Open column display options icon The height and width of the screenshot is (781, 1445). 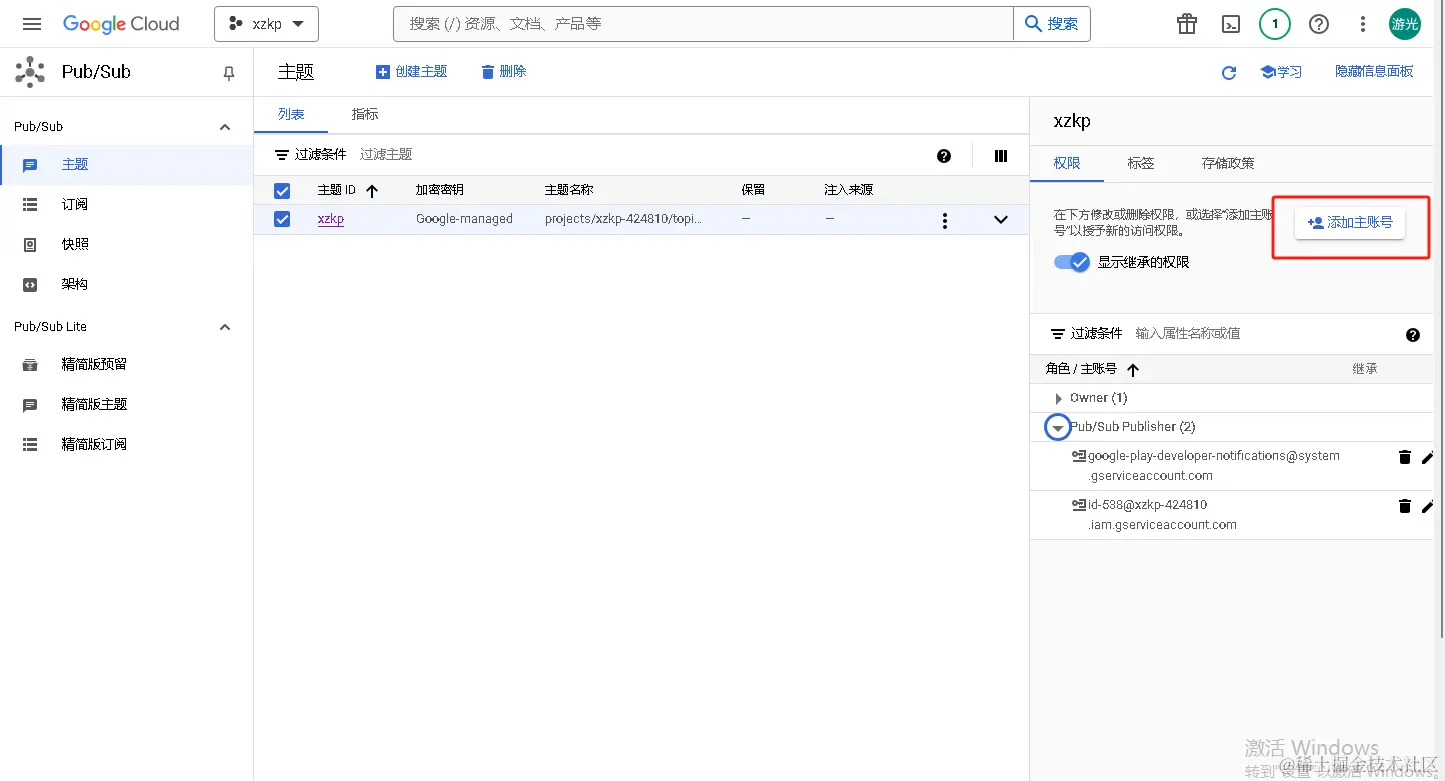(x=1001, y=155)
